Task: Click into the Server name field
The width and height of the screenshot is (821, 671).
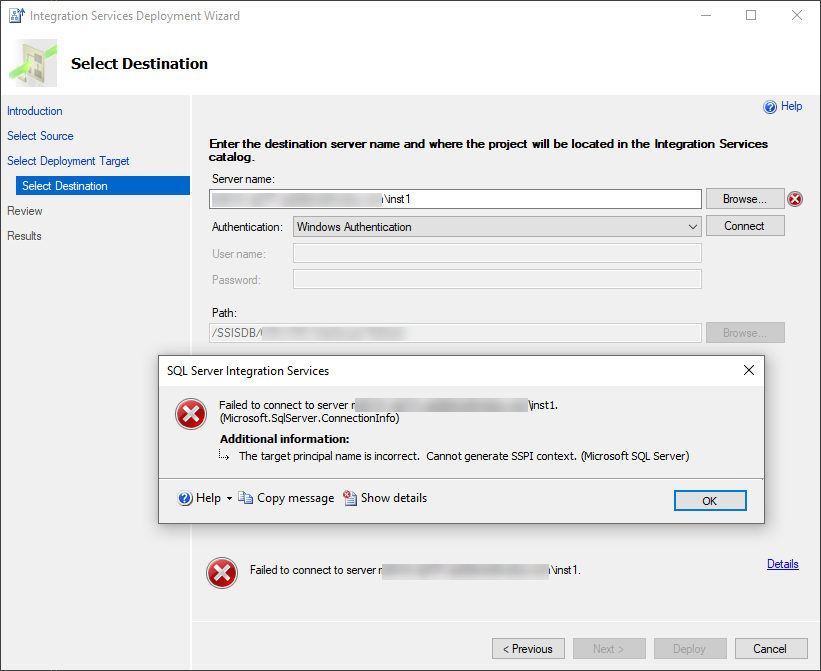Action: click(x=455, y=199)
